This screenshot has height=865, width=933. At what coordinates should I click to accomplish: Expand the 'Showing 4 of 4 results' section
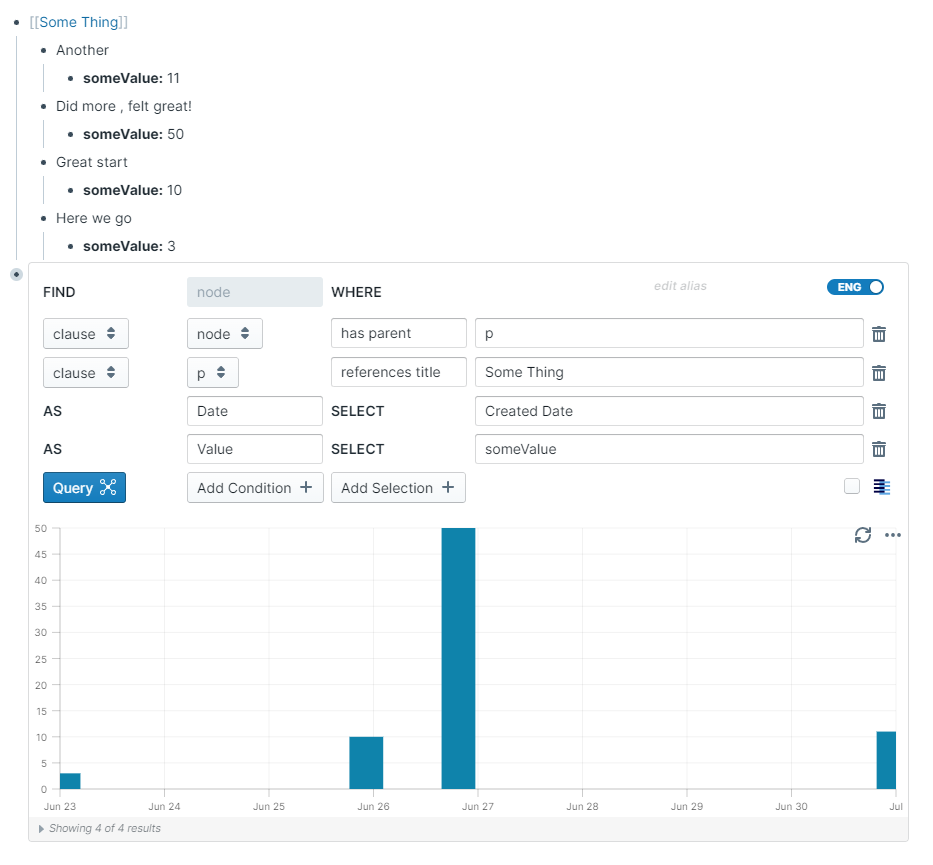pyautogui.click(x=42, y=828)
